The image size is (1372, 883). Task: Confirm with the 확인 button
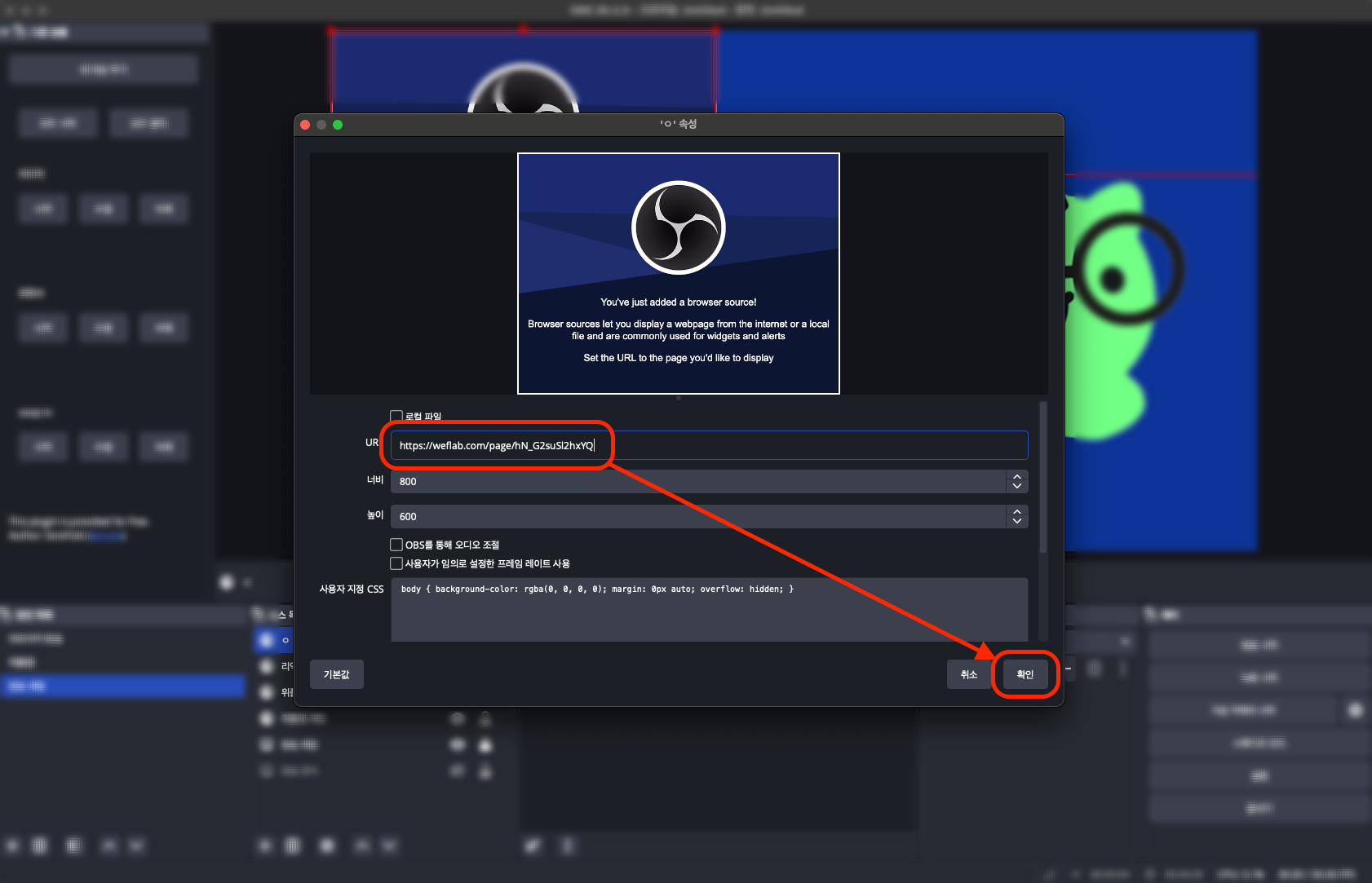(x=1025, y=674)
